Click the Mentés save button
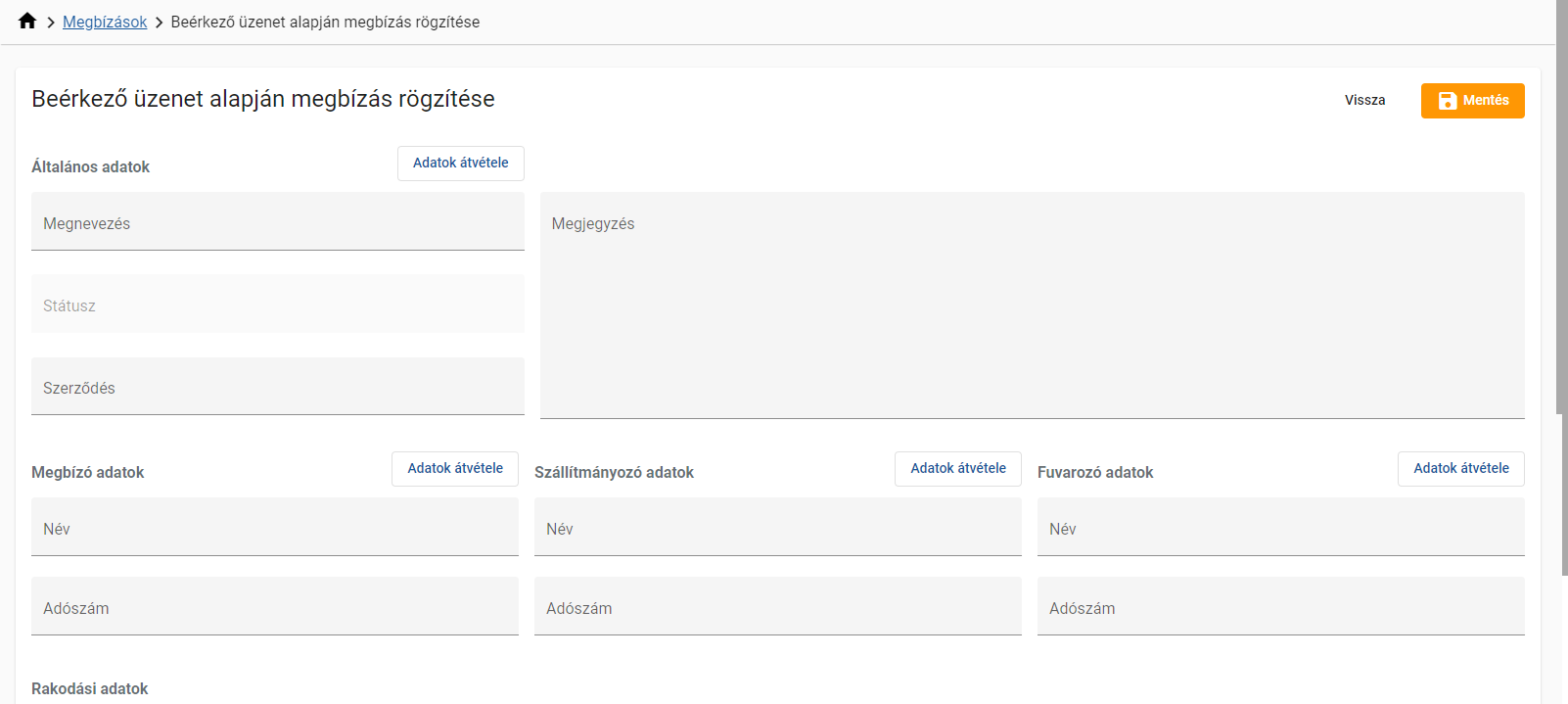The height and width of the screenshot is (704, 1568). click(1472, 101)
